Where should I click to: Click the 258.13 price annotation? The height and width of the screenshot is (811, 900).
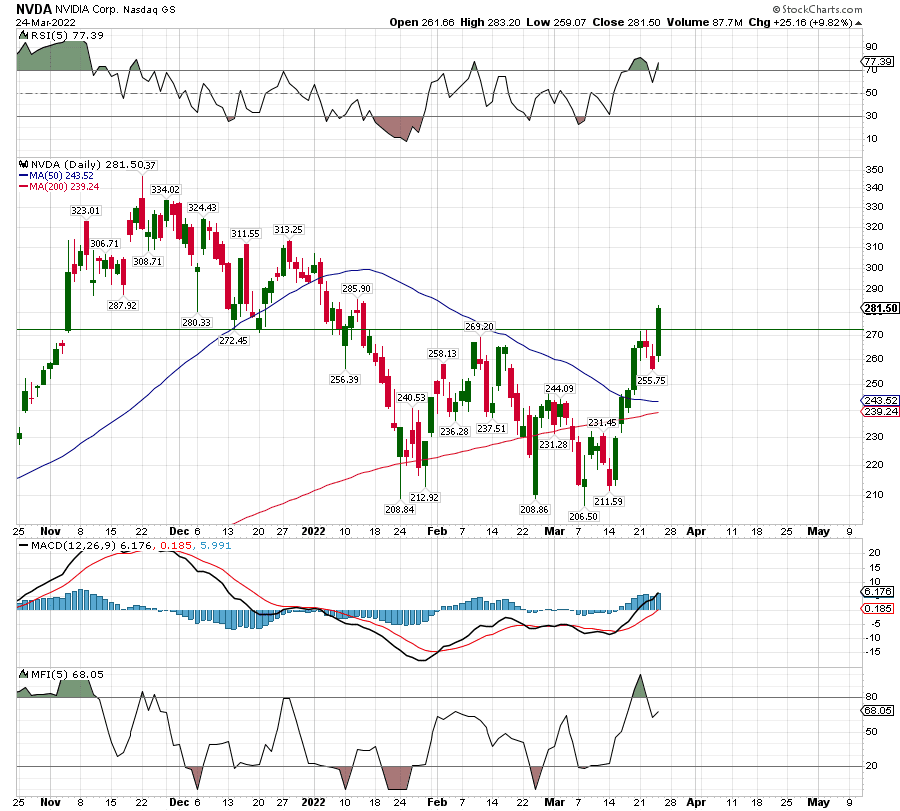click(x=443, y=354)
